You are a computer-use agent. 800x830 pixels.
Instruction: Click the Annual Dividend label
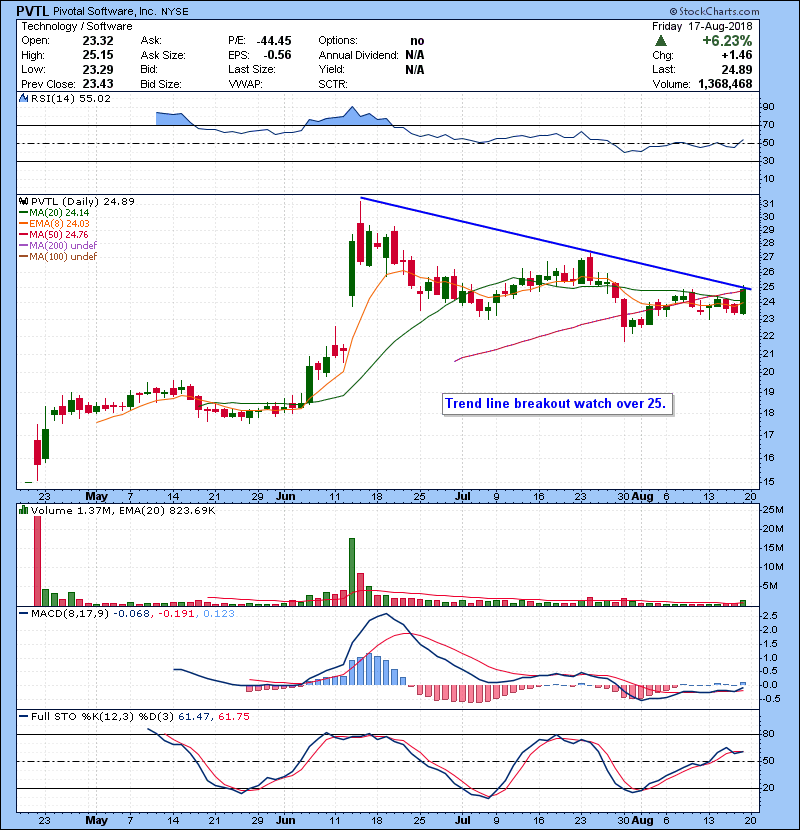[x=358, y=55]
